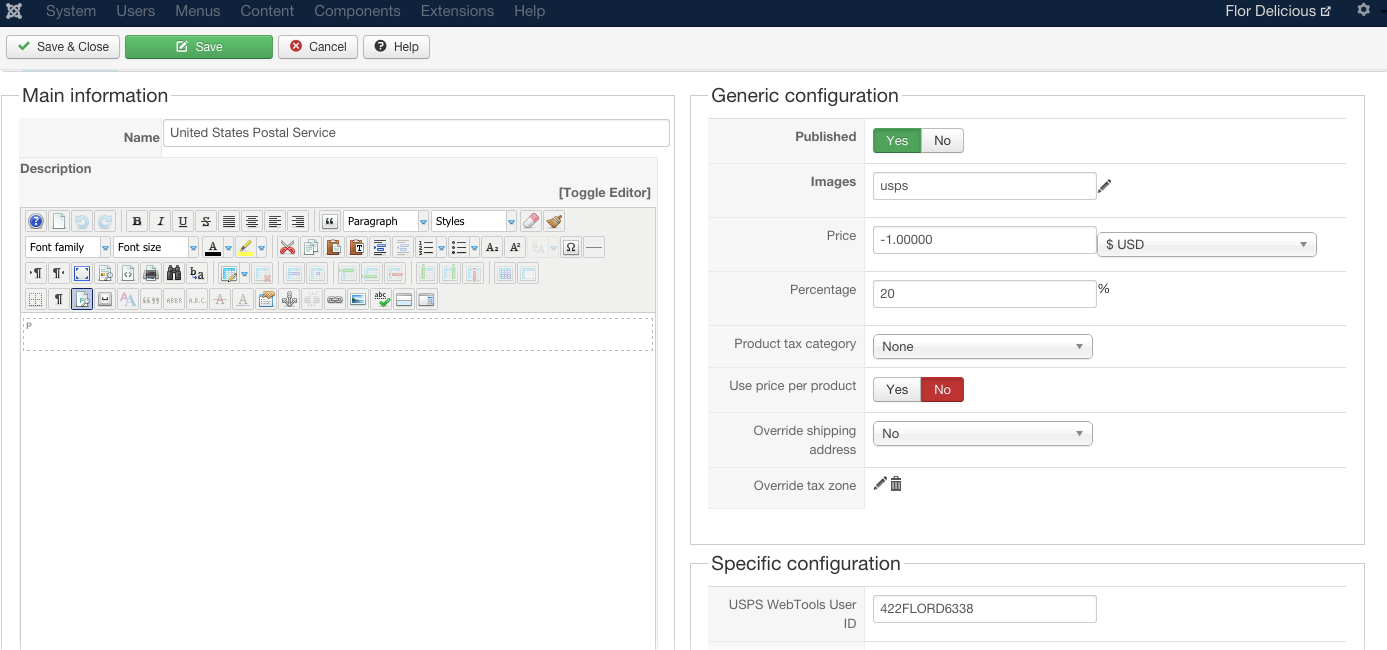Open the Flor Delicious site link

[x=1278, y=11]
